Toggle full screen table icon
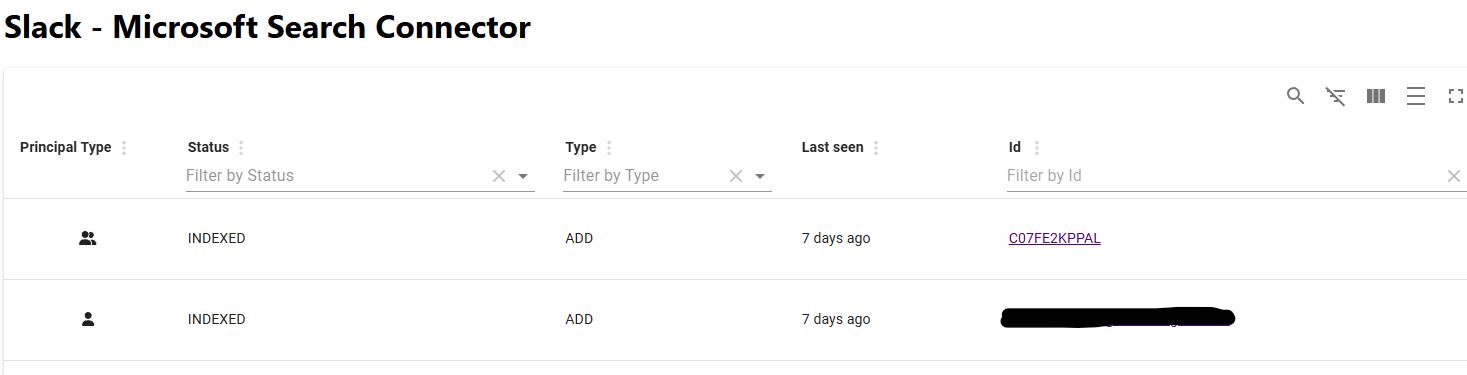1467x375 pixels. (1456, 96)
